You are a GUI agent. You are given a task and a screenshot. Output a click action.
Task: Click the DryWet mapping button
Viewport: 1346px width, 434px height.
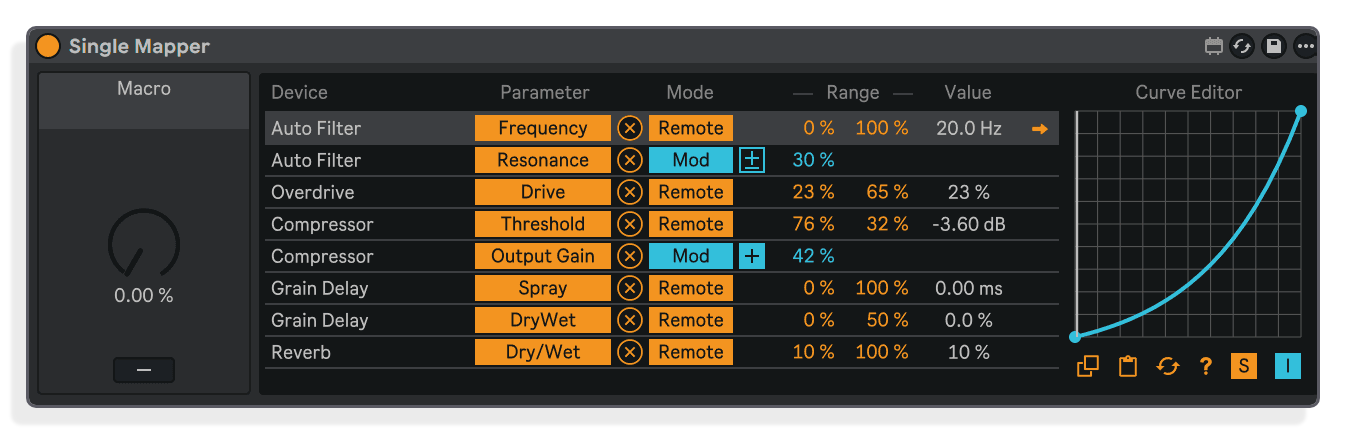(x=543, y=320)
